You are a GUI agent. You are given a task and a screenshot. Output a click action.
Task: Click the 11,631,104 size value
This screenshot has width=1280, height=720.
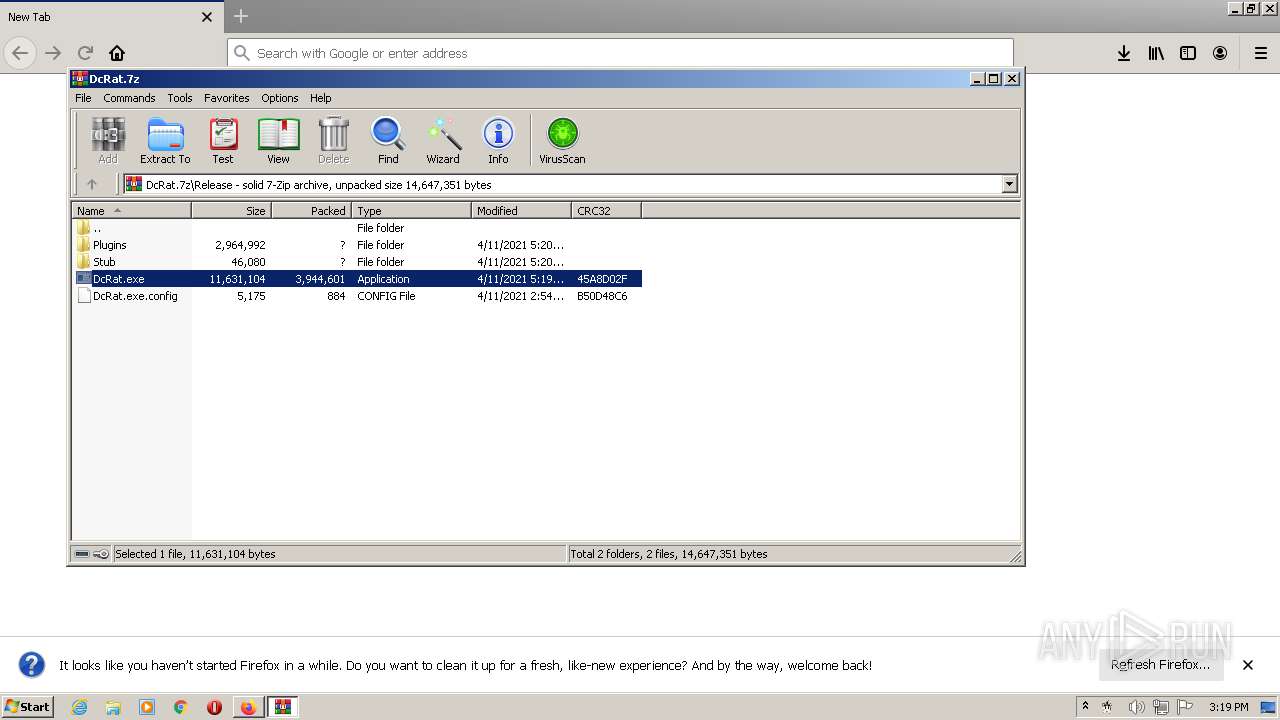pos(237,279)
